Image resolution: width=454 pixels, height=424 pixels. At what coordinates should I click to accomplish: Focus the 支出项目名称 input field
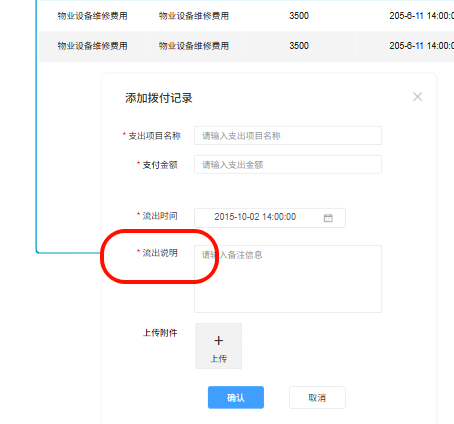288,135
